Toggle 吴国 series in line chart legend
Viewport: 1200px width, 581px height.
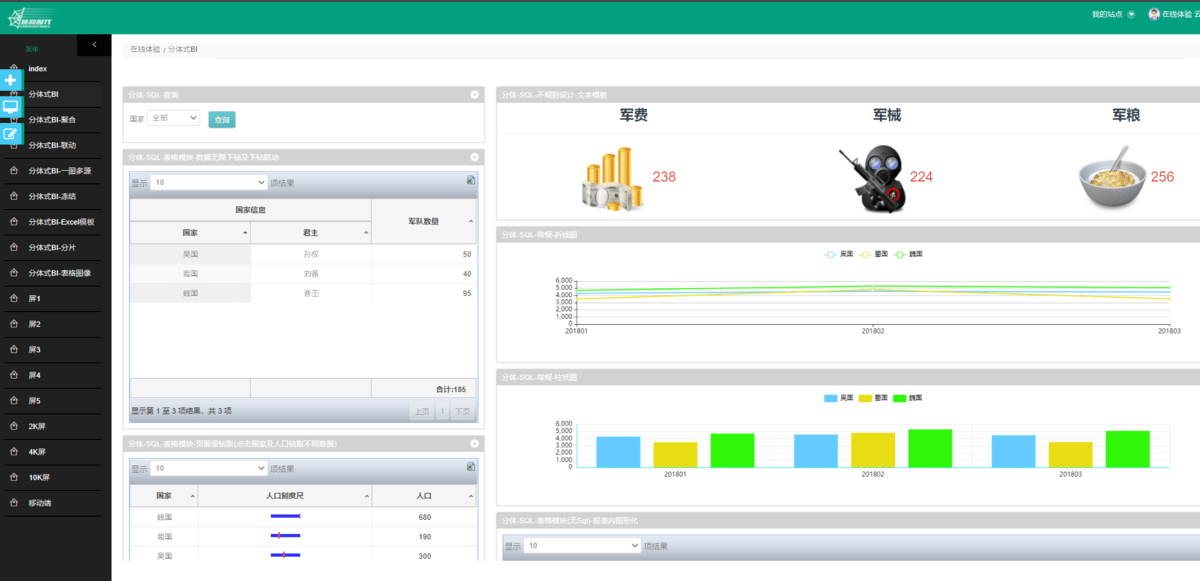click(x=837, y=254)
